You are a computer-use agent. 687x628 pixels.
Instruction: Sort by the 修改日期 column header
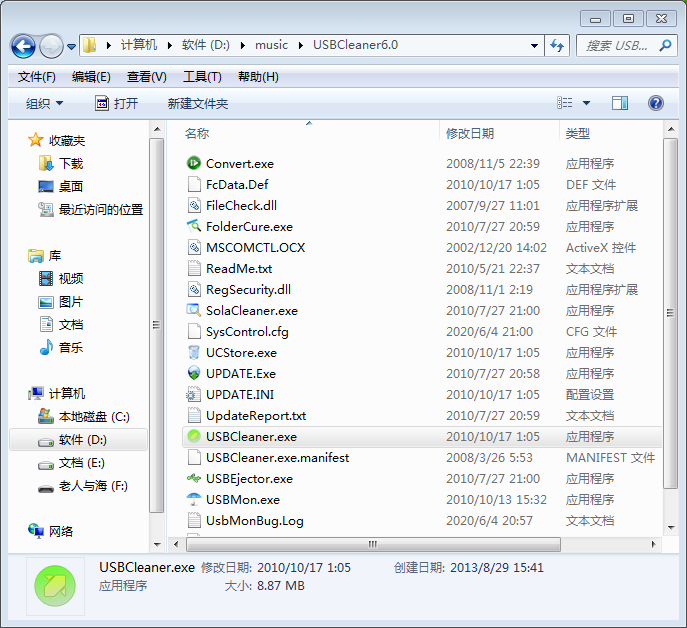[x=470, y=134]
